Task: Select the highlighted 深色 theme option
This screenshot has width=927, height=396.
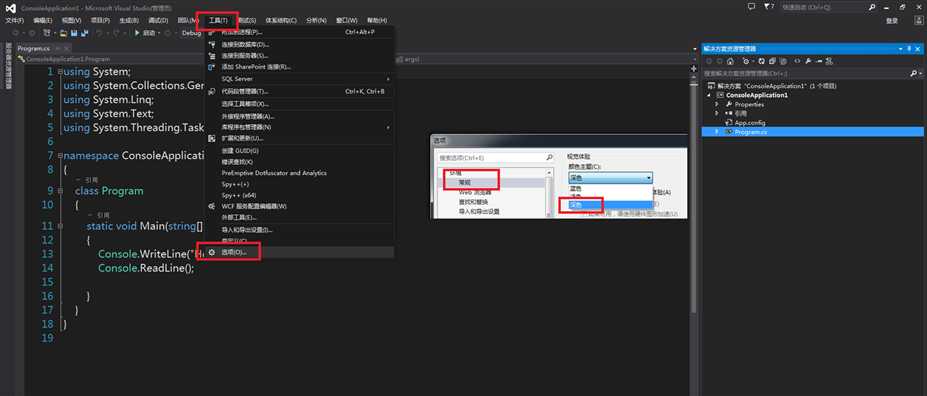Action: pos(611,205)
